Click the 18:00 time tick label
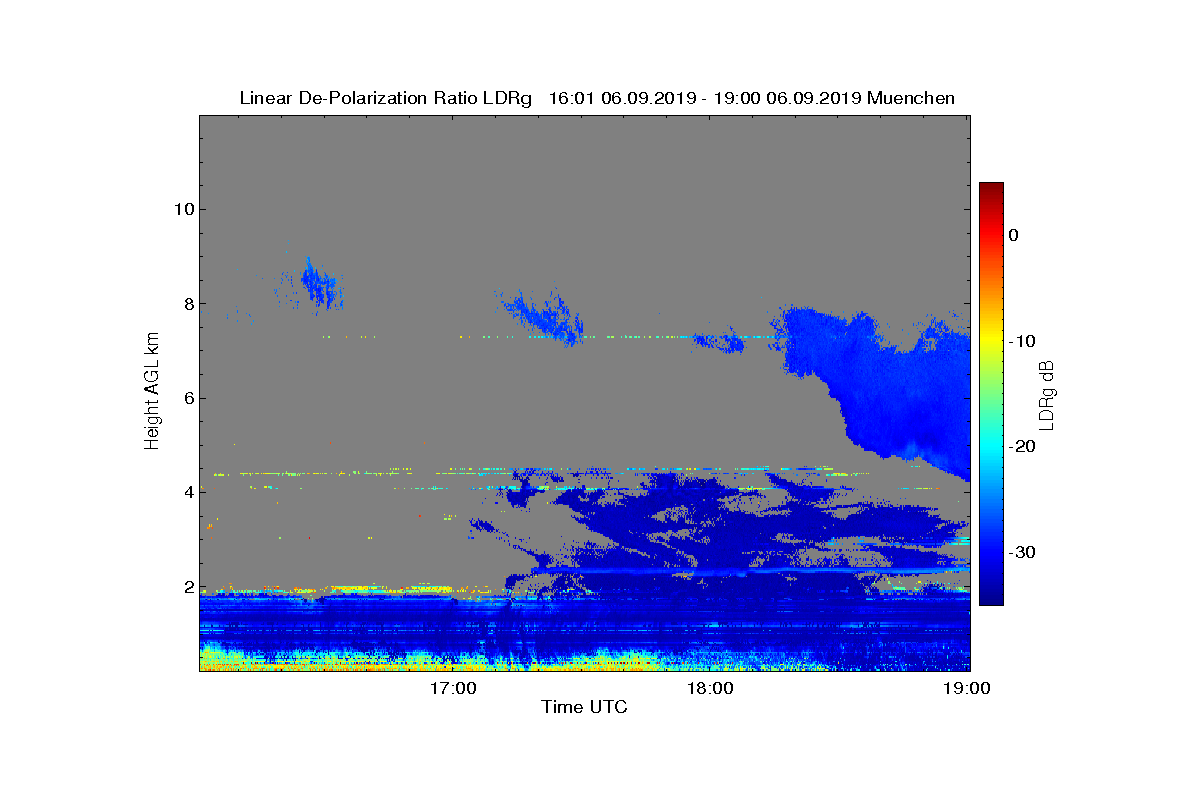 (712, 688)
